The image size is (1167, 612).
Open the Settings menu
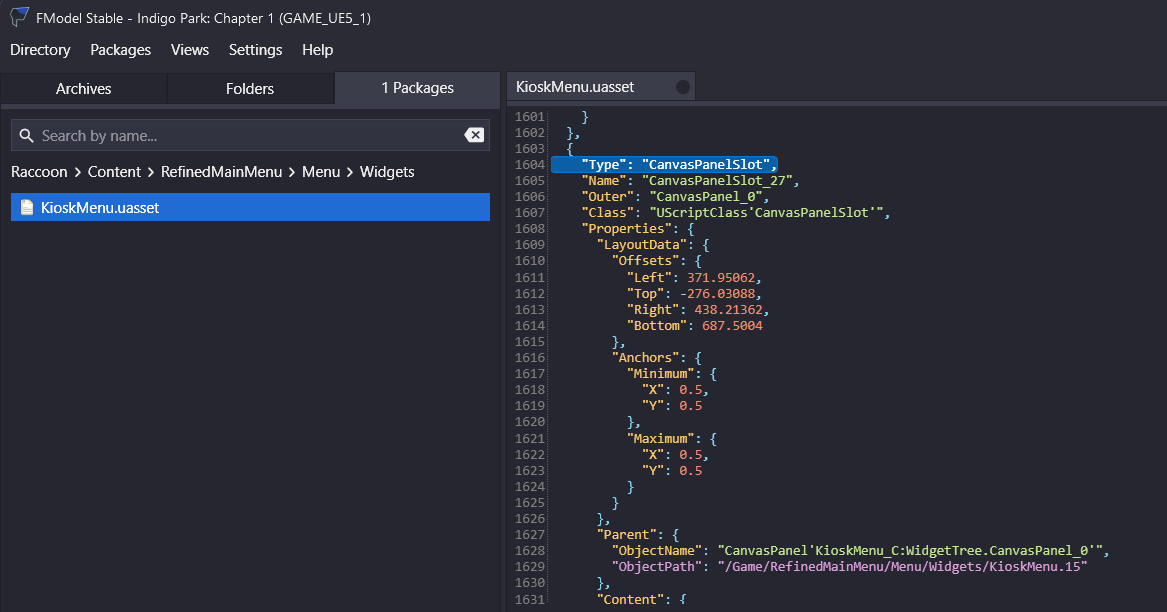255,50
